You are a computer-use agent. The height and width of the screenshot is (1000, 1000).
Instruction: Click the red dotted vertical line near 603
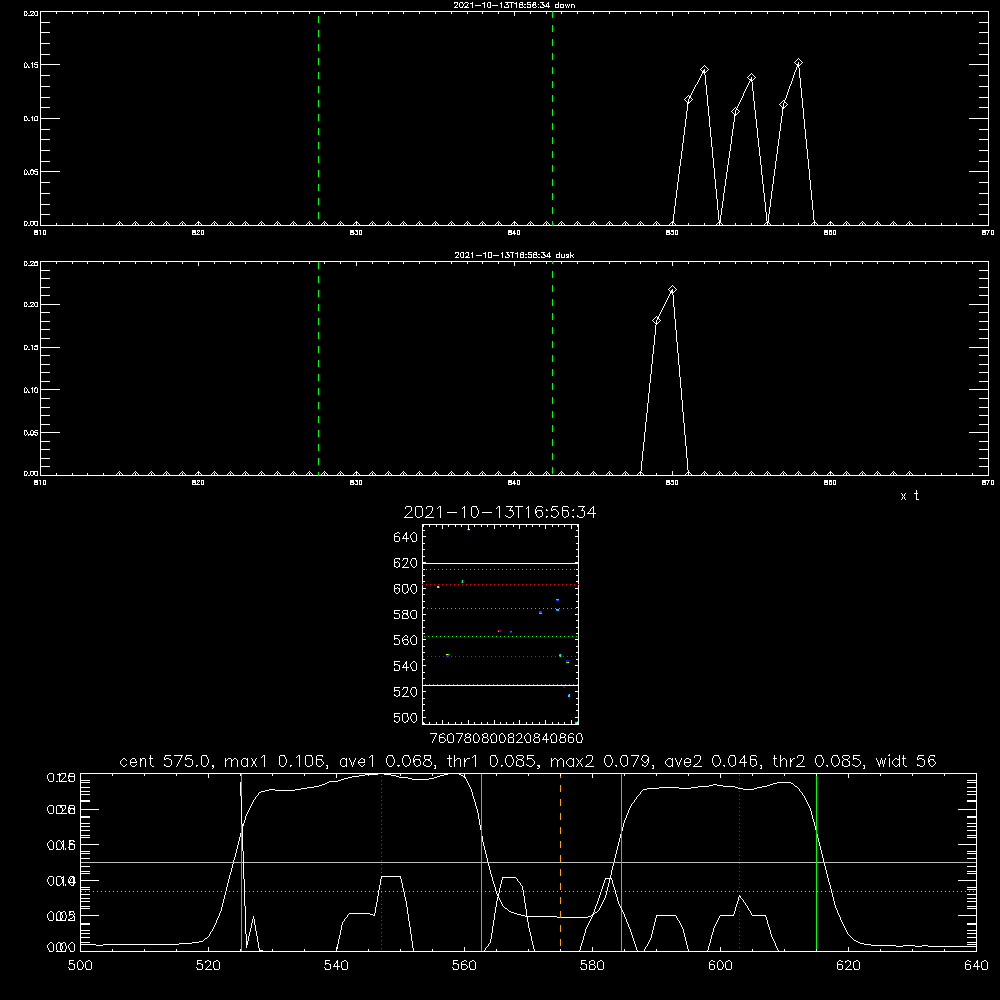point(740,861)
